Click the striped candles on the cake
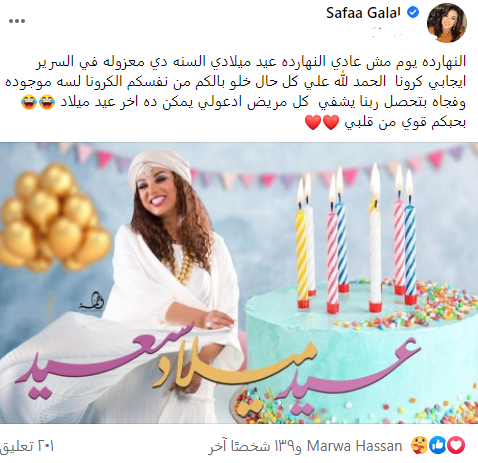Screen dimensions: 478x463 tap(355, 238)
